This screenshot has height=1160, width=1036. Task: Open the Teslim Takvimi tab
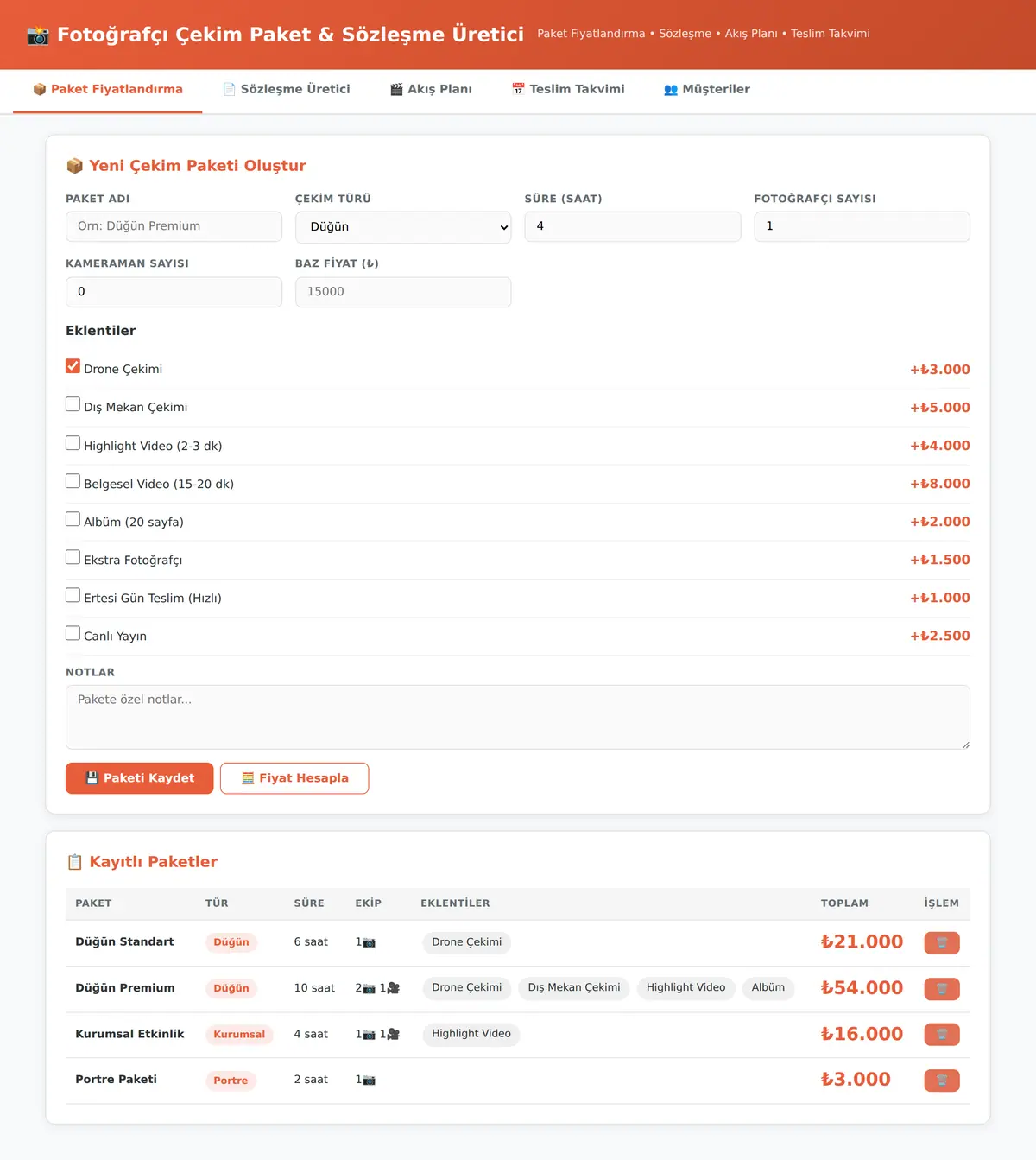568,89
